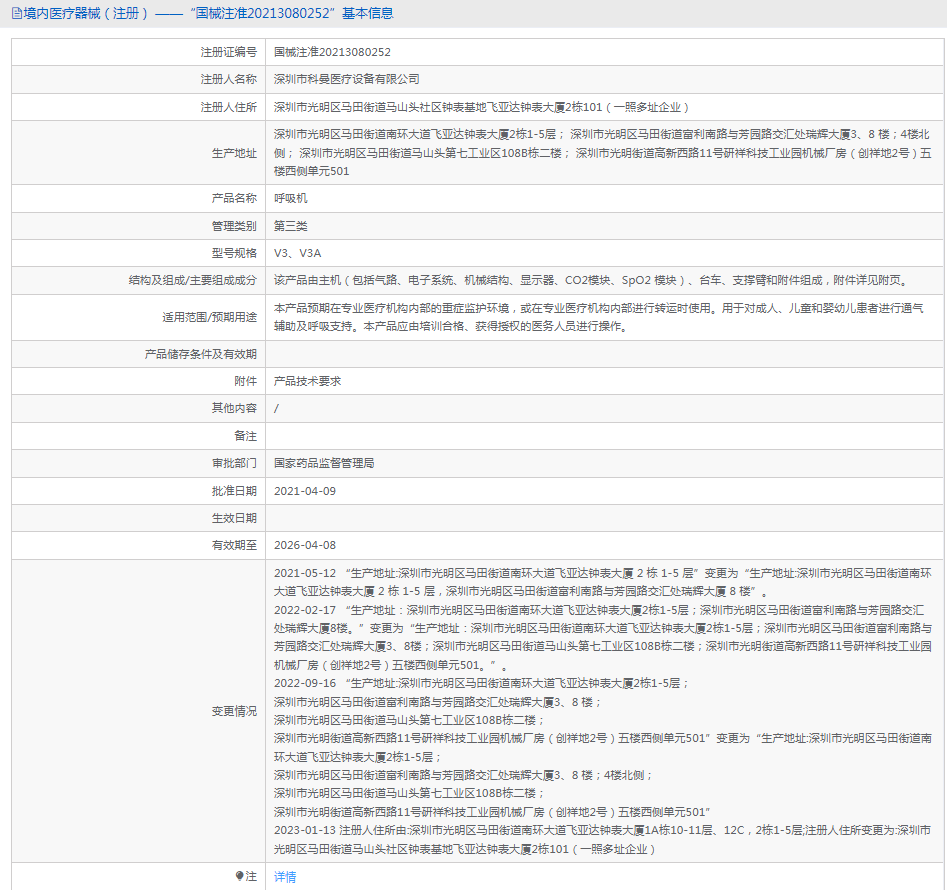Click the attachment value 产品技术要求
This screenshot has width=947, height=890.
(x=307, y=381)
